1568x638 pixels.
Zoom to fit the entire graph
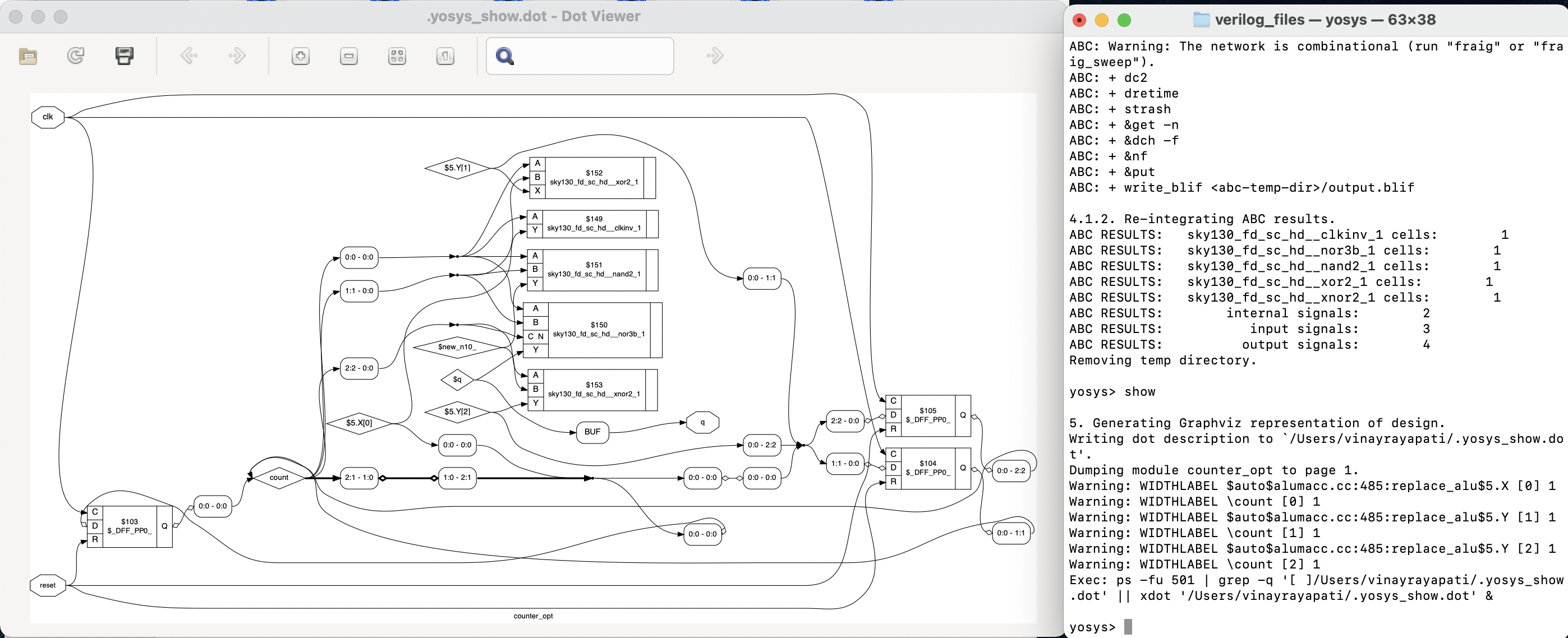pos(397,56)
